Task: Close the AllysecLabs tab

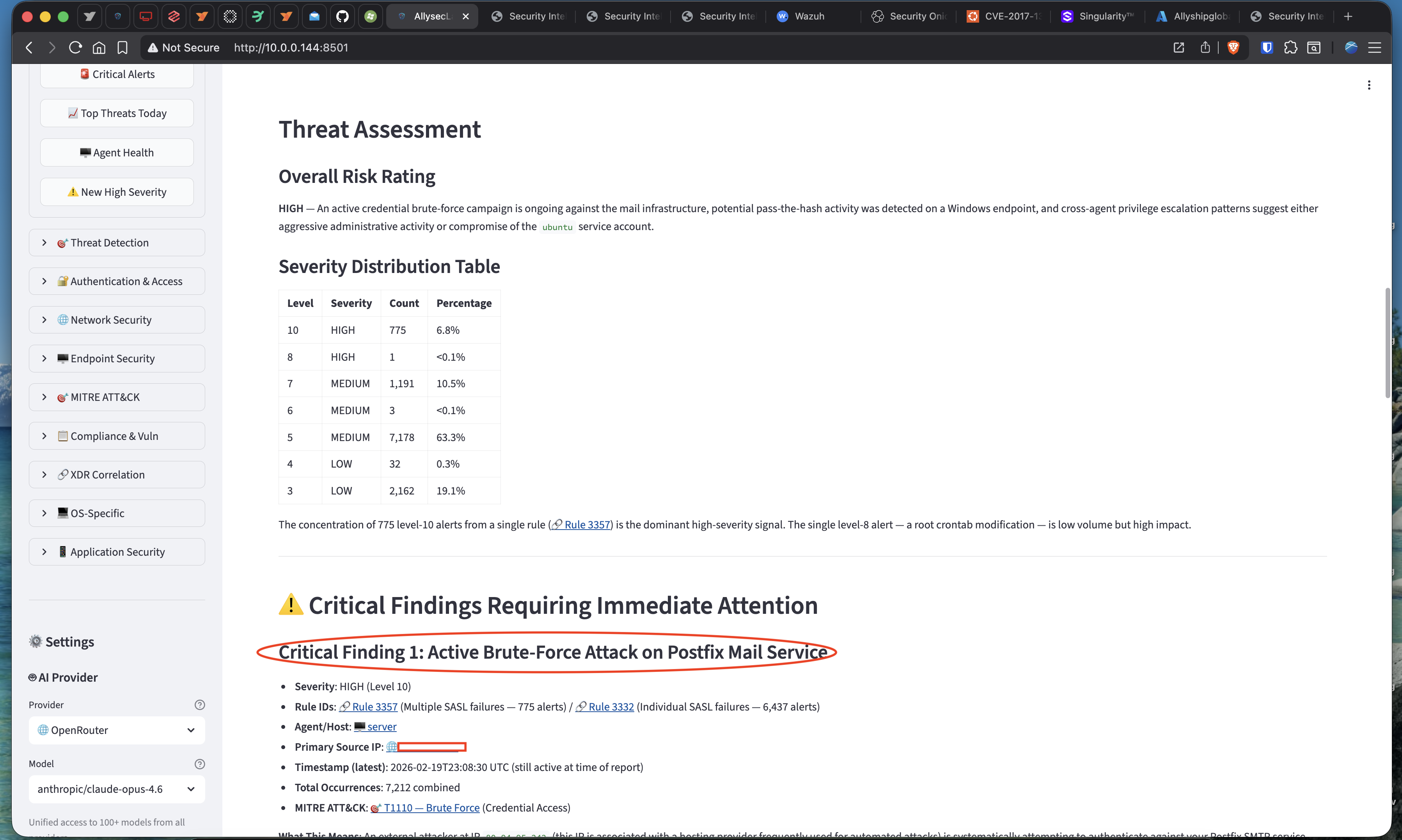Action: pos(465,16)
